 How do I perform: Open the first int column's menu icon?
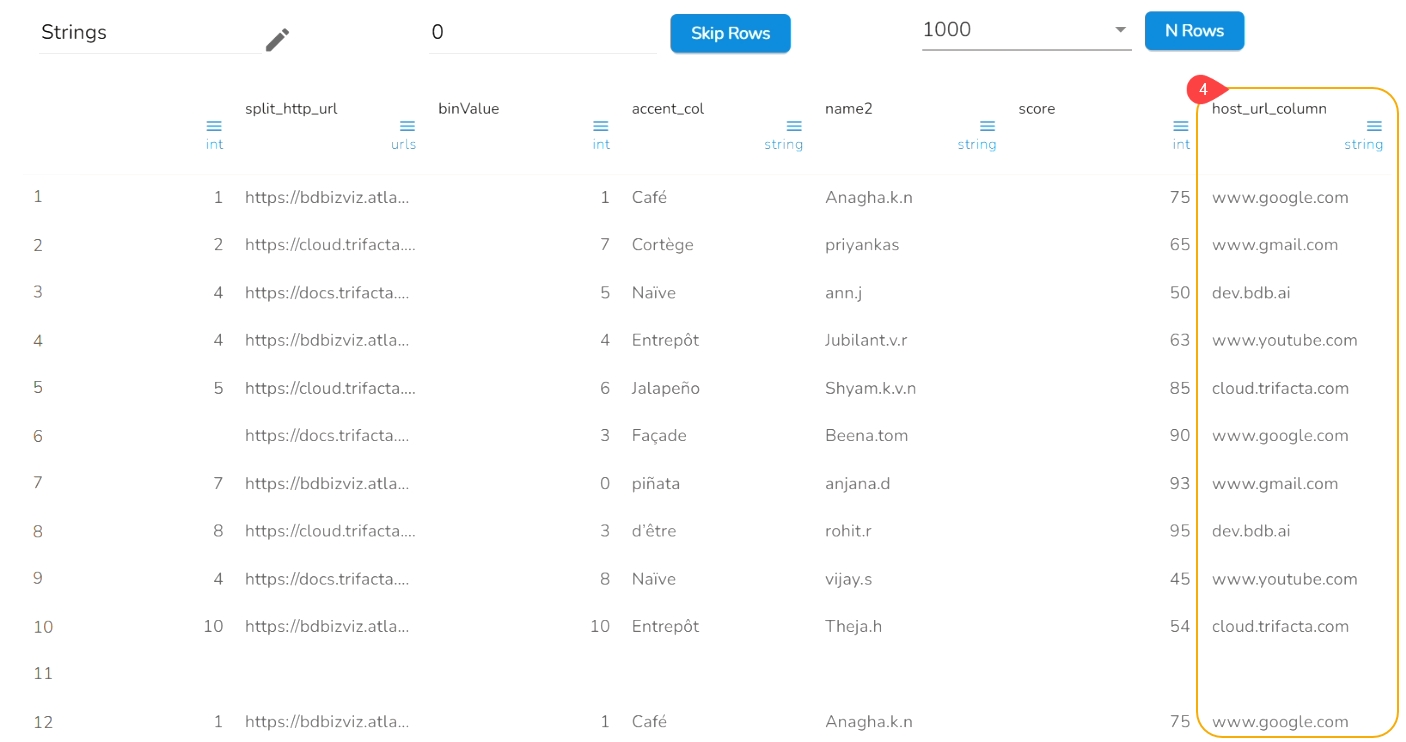214,126
